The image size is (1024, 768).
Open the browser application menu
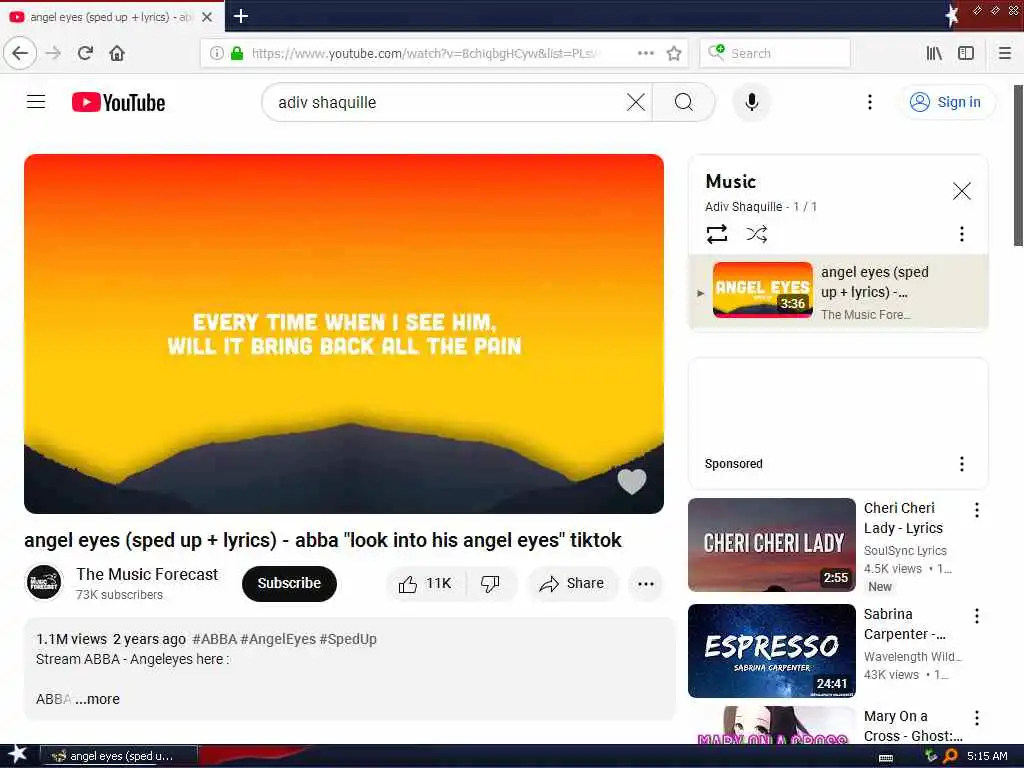click(x=1004, y=53)
